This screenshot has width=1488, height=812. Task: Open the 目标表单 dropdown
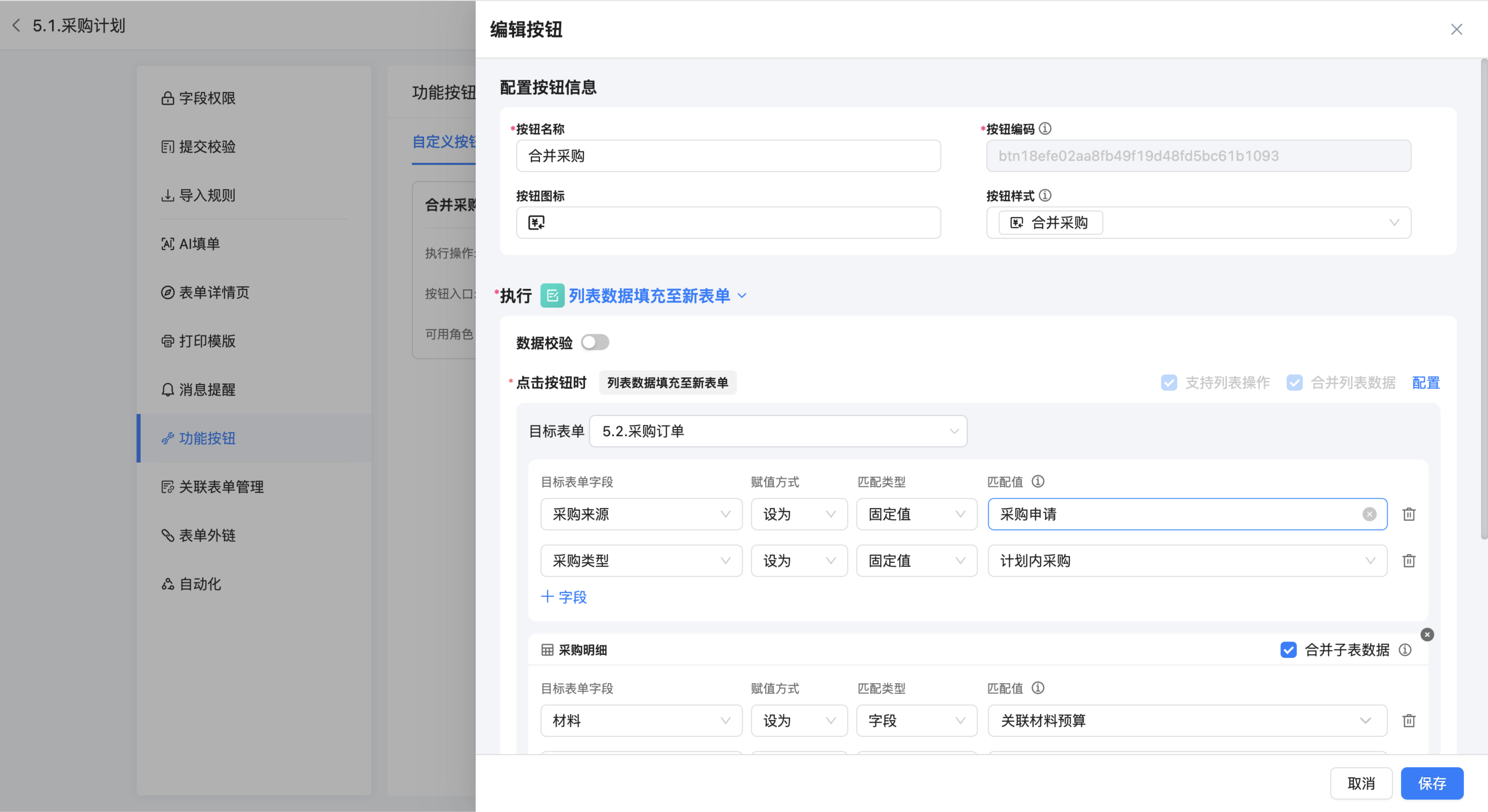pyautogui.click(x=778, y=431)
